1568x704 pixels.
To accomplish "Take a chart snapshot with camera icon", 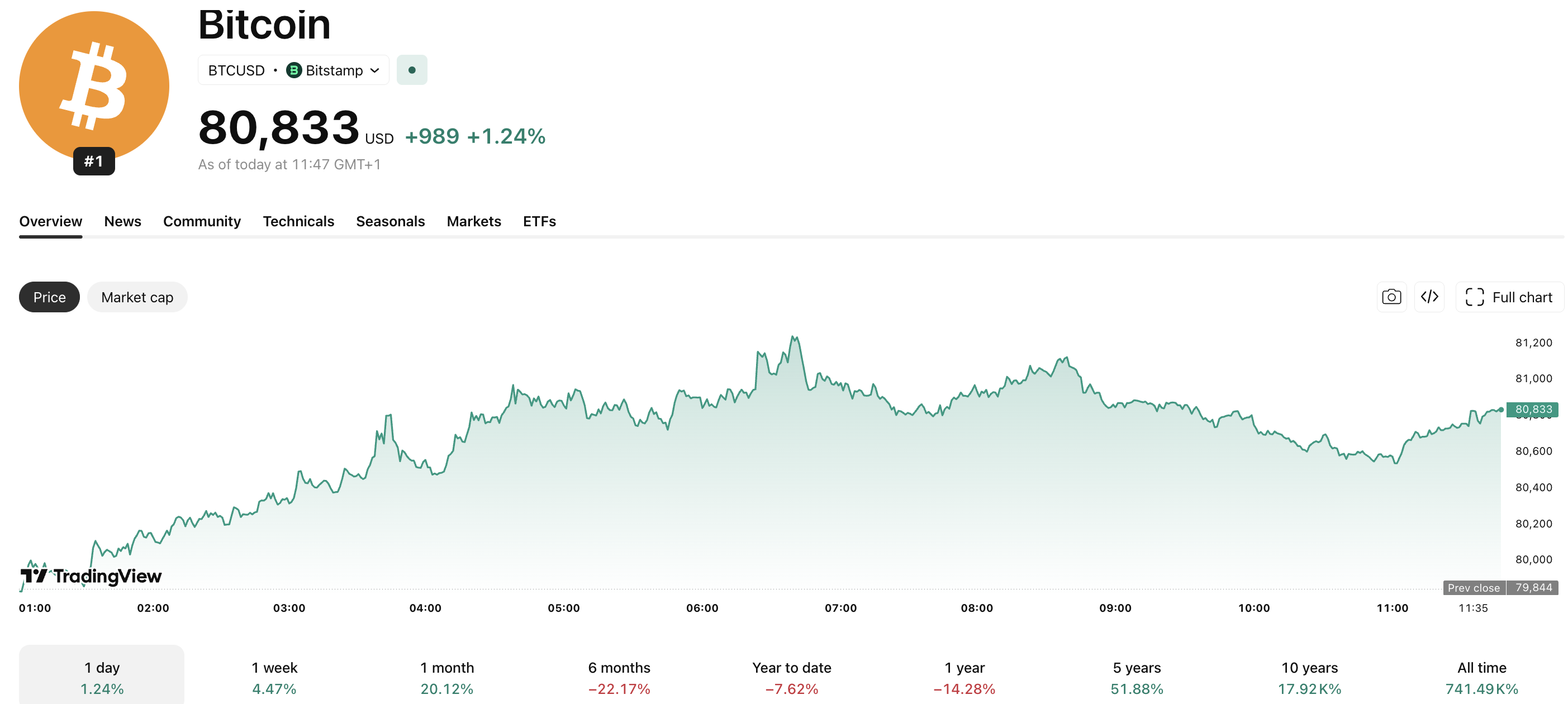I will [1391, 297].
